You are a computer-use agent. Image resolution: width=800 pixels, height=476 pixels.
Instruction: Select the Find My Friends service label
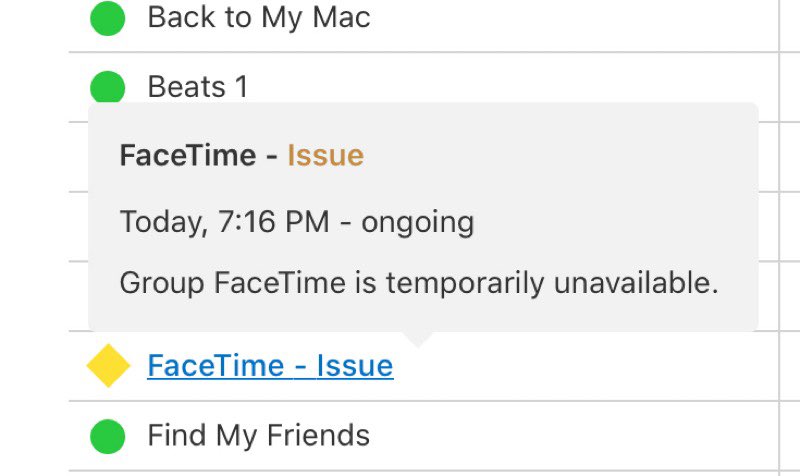pos(259,436)
